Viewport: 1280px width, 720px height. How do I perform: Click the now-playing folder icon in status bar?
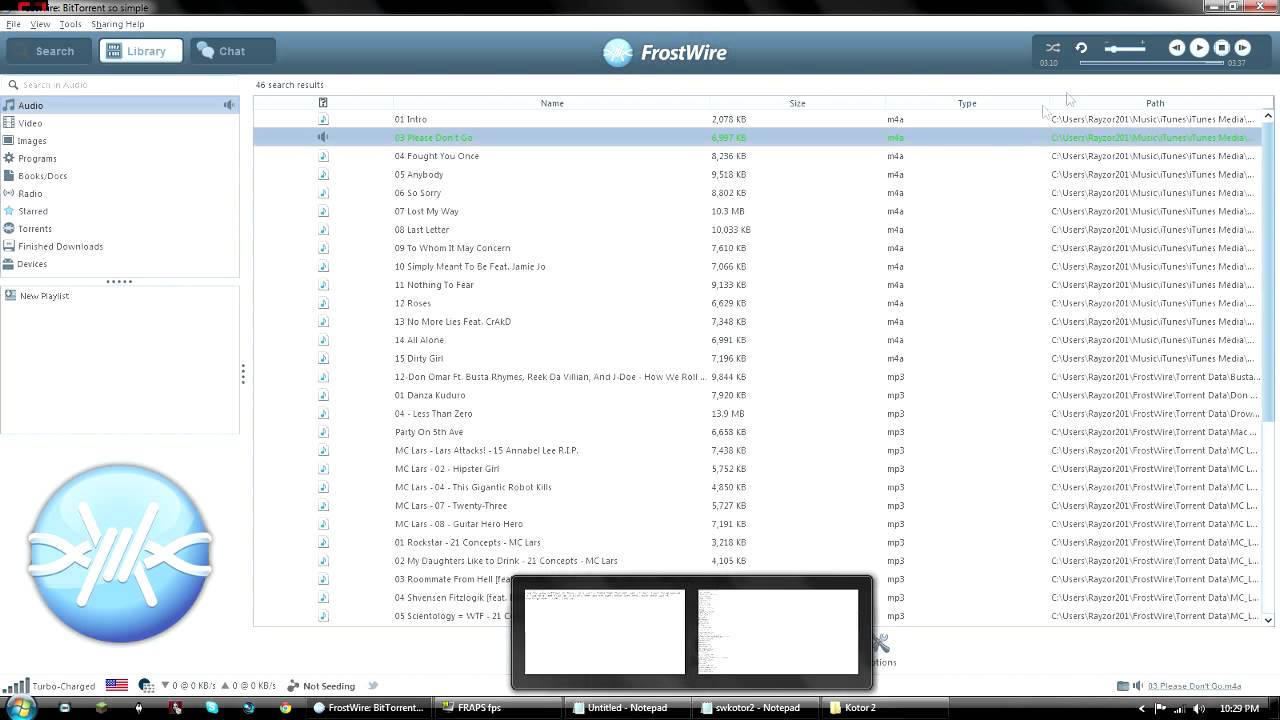pos(1122,686)
